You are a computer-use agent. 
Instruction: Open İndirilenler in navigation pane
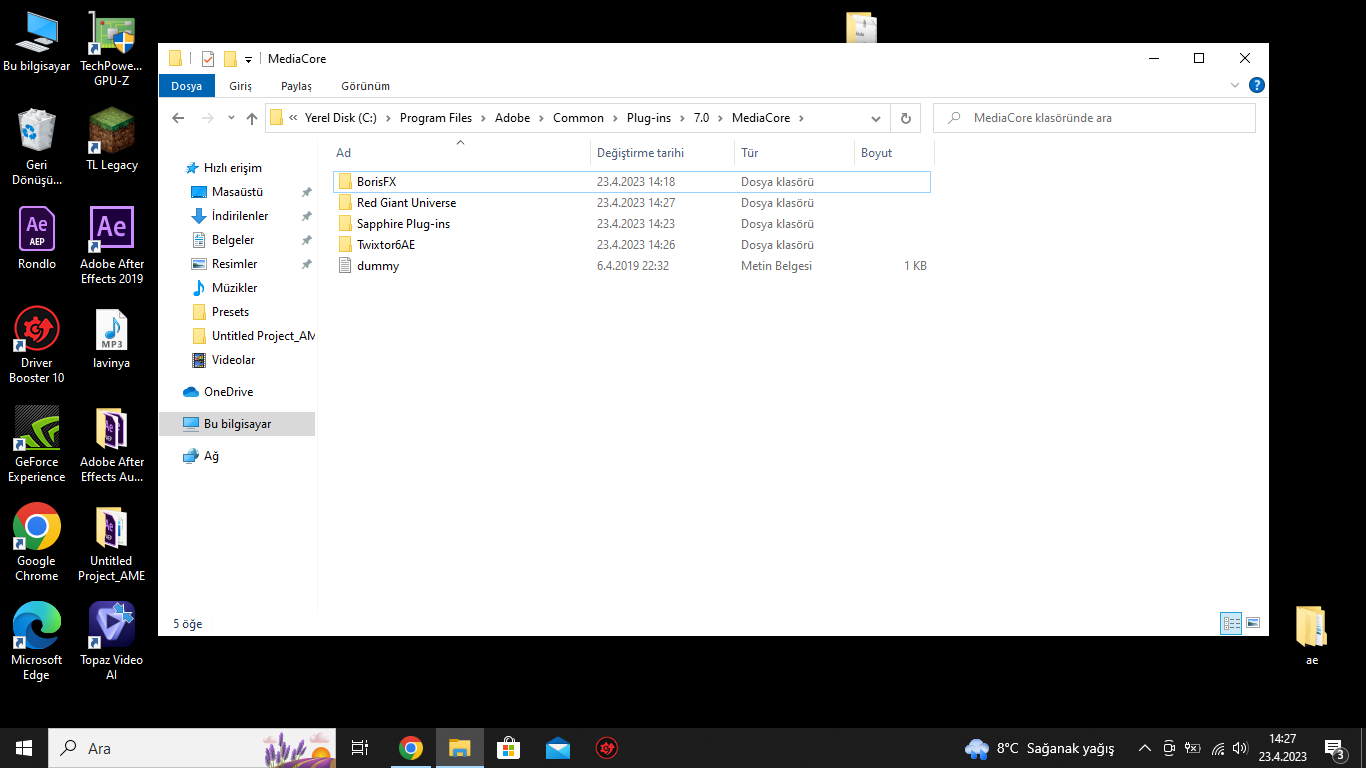[239, 216]
